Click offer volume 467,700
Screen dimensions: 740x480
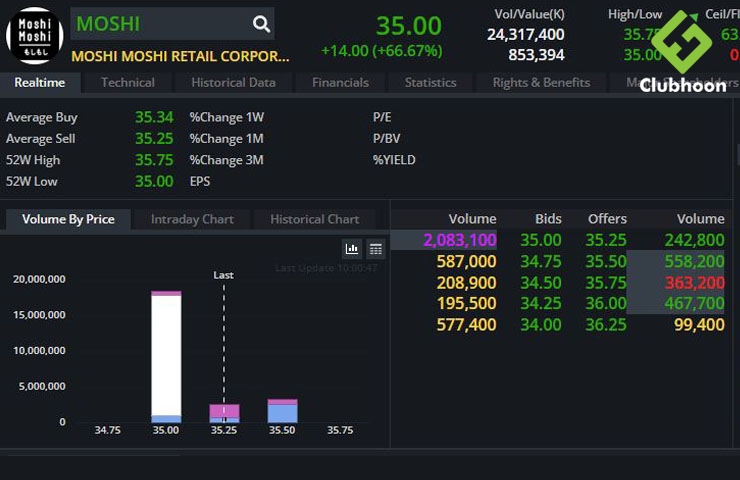694,303
